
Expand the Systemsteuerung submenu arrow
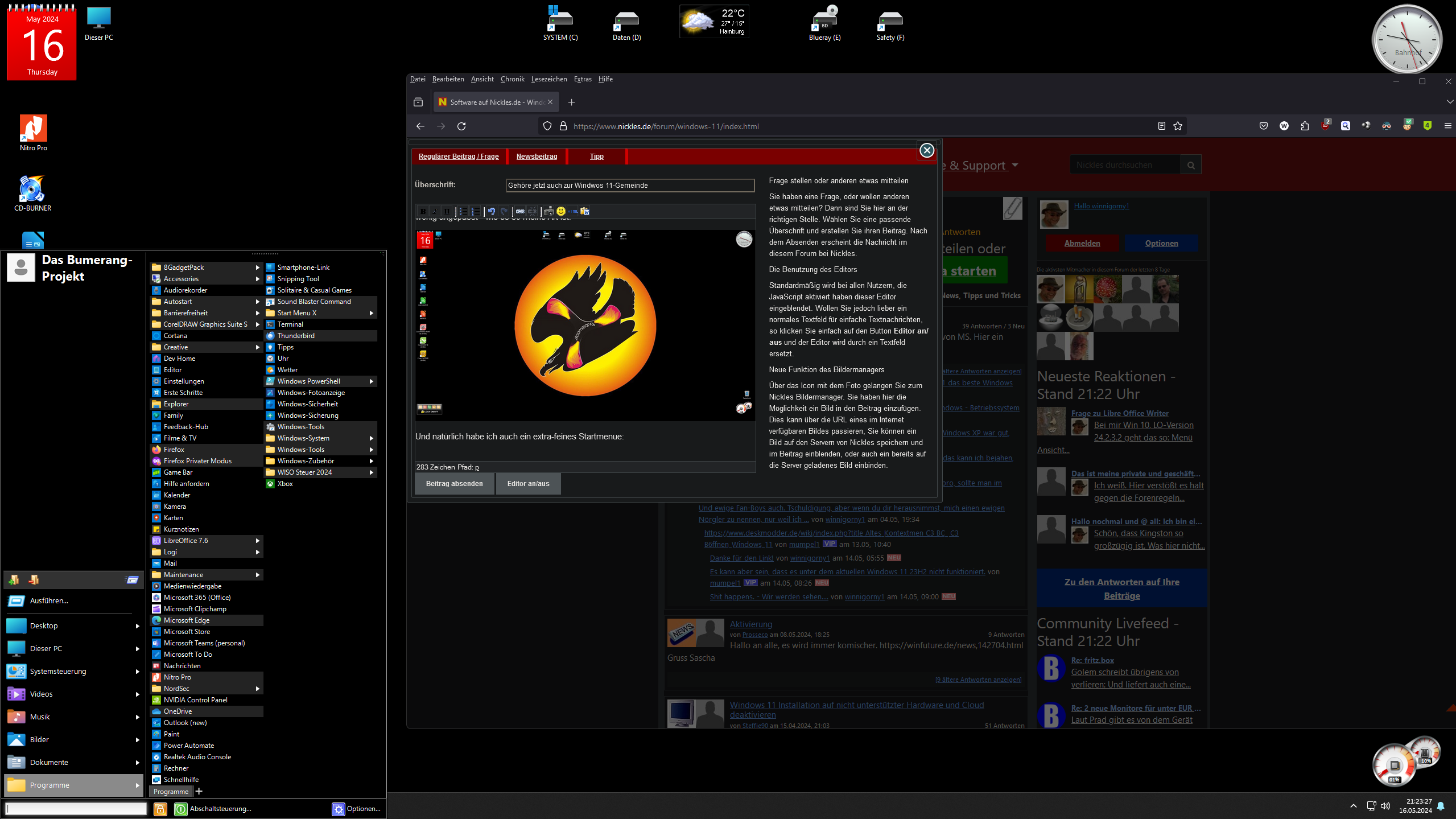[137, 672]
